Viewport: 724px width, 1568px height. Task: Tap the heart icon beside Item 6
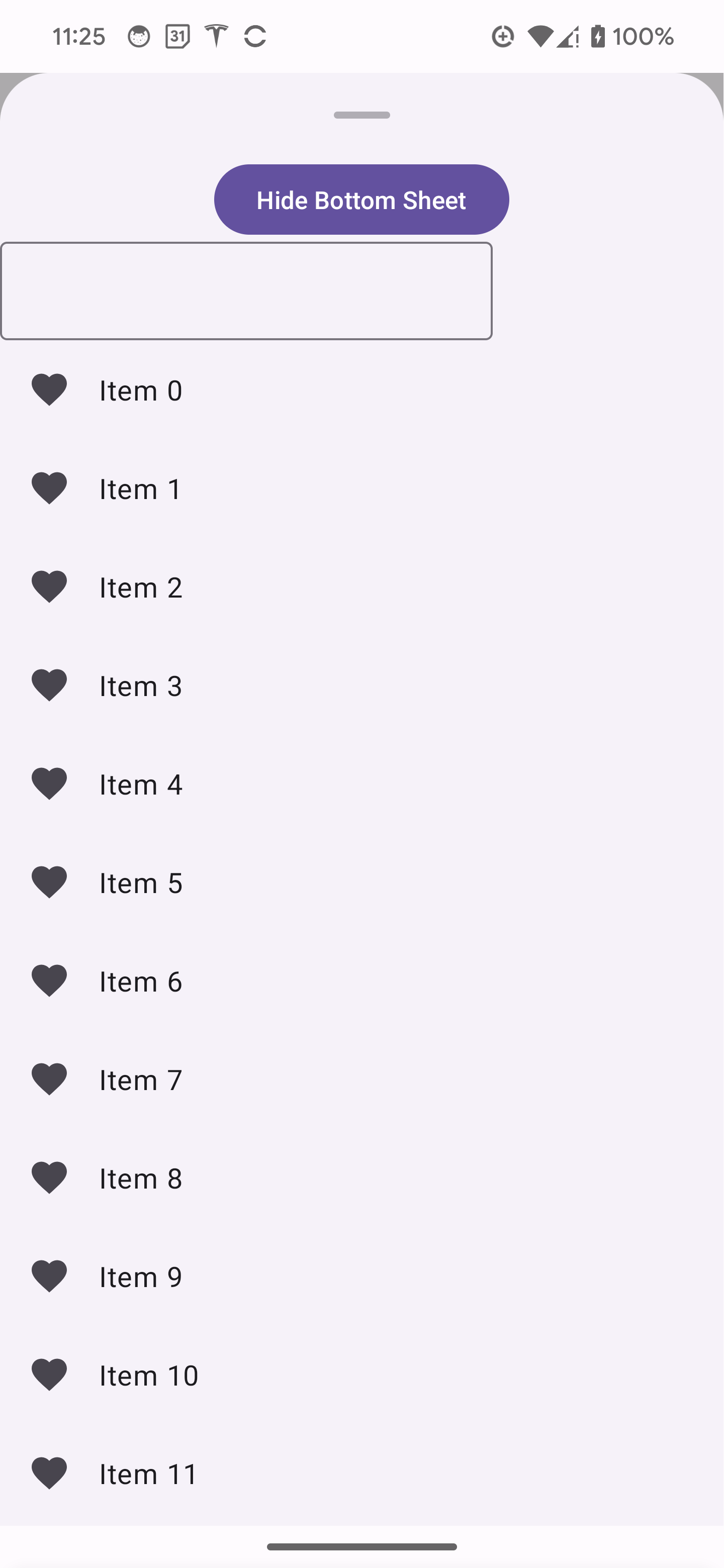pos(49,981)
